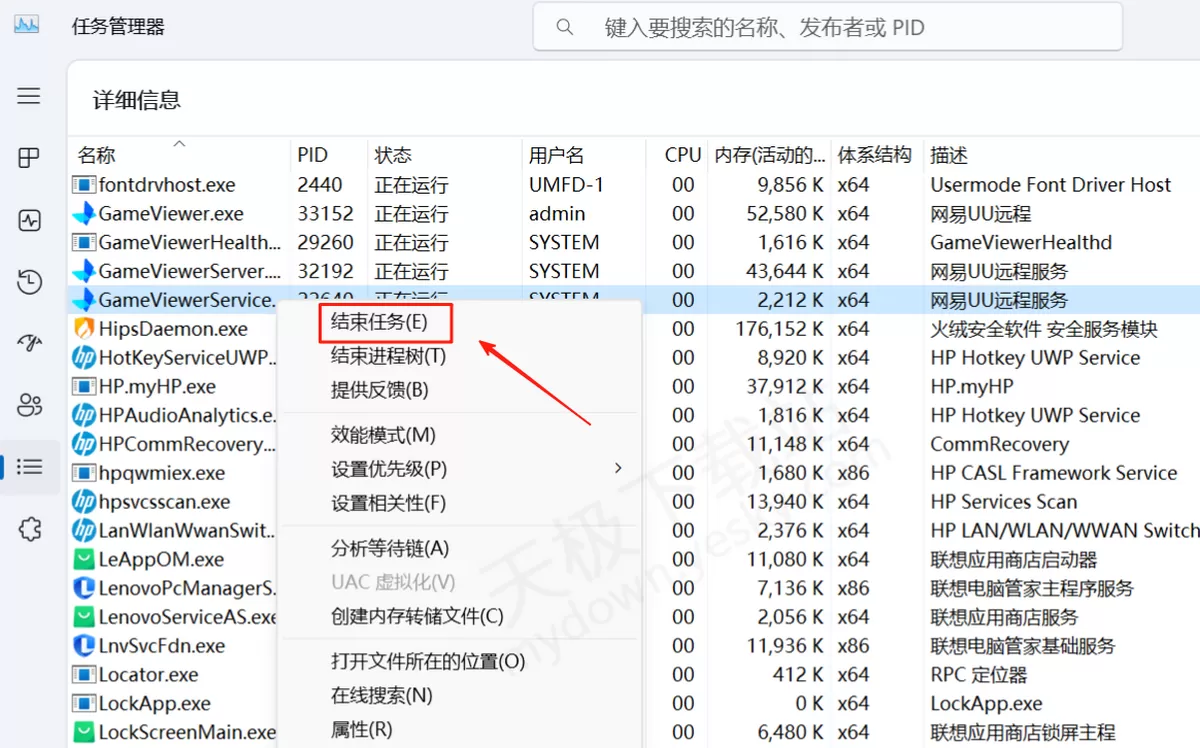Select 创建内存转储文件(C) menu entry
The image size is (1200, 748).
(417, 616)
